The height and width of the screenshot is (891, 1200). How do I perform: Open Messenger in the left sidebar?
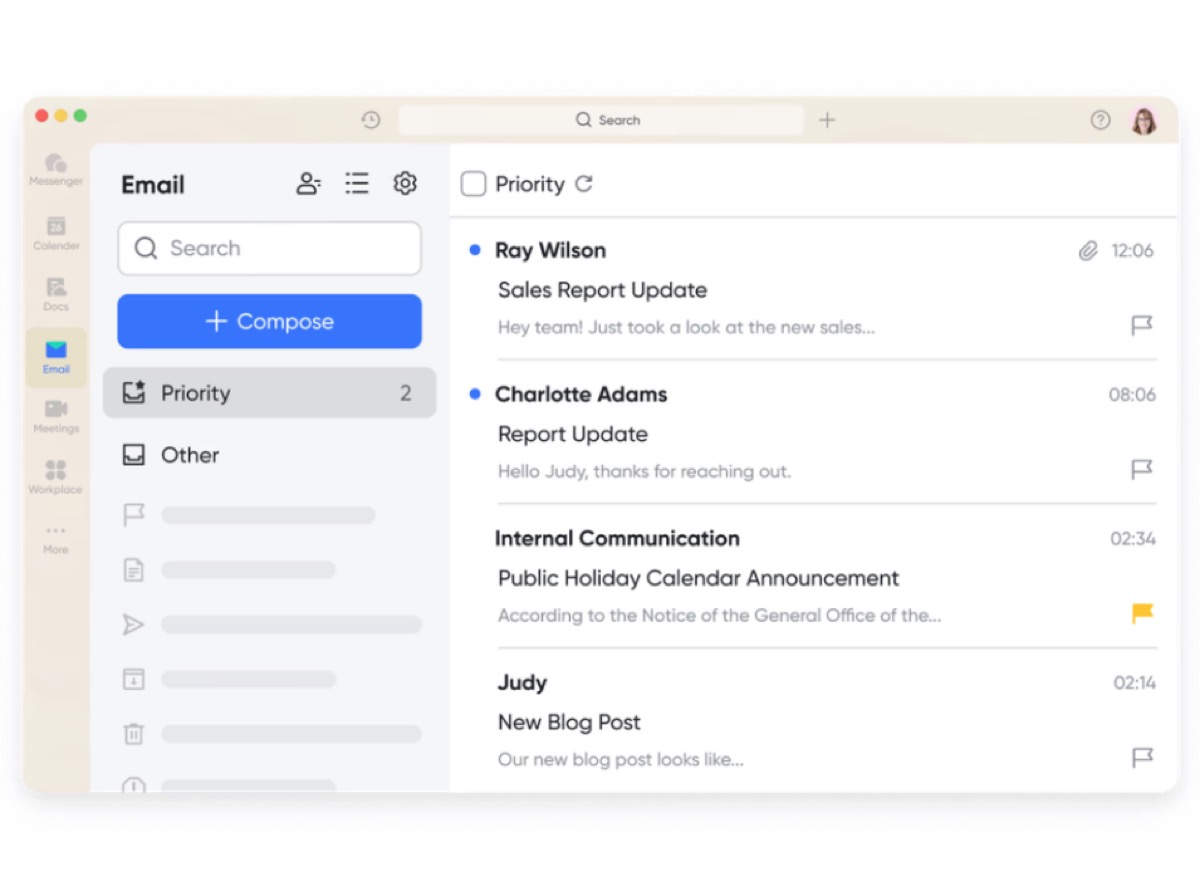point(56,168)
